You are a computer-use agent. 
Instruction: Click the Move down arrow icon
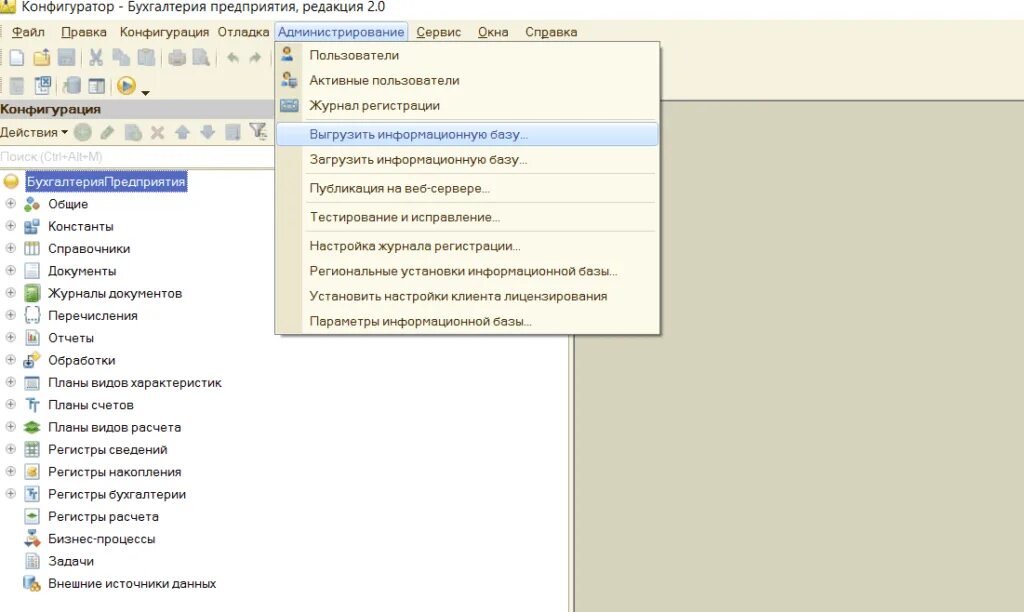[x=208, y=133]
